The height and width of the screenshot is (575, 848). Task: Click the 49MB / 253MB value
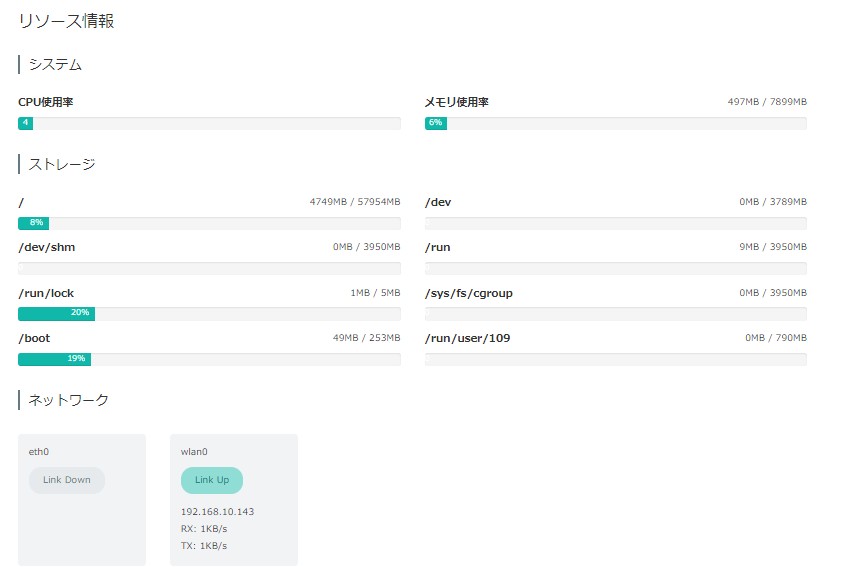pyautogui.click(x=367, y=338)
